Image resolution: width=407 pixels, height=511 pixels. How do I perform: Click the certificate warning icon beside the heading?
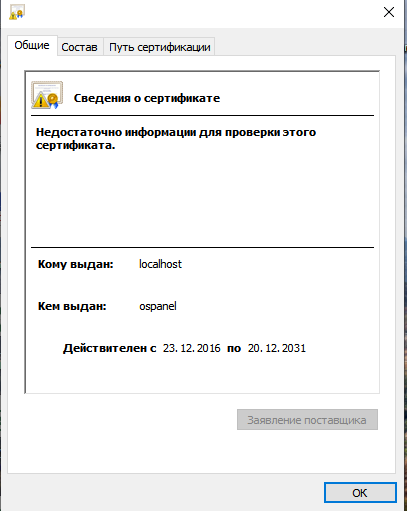click(x=47, y=95)
